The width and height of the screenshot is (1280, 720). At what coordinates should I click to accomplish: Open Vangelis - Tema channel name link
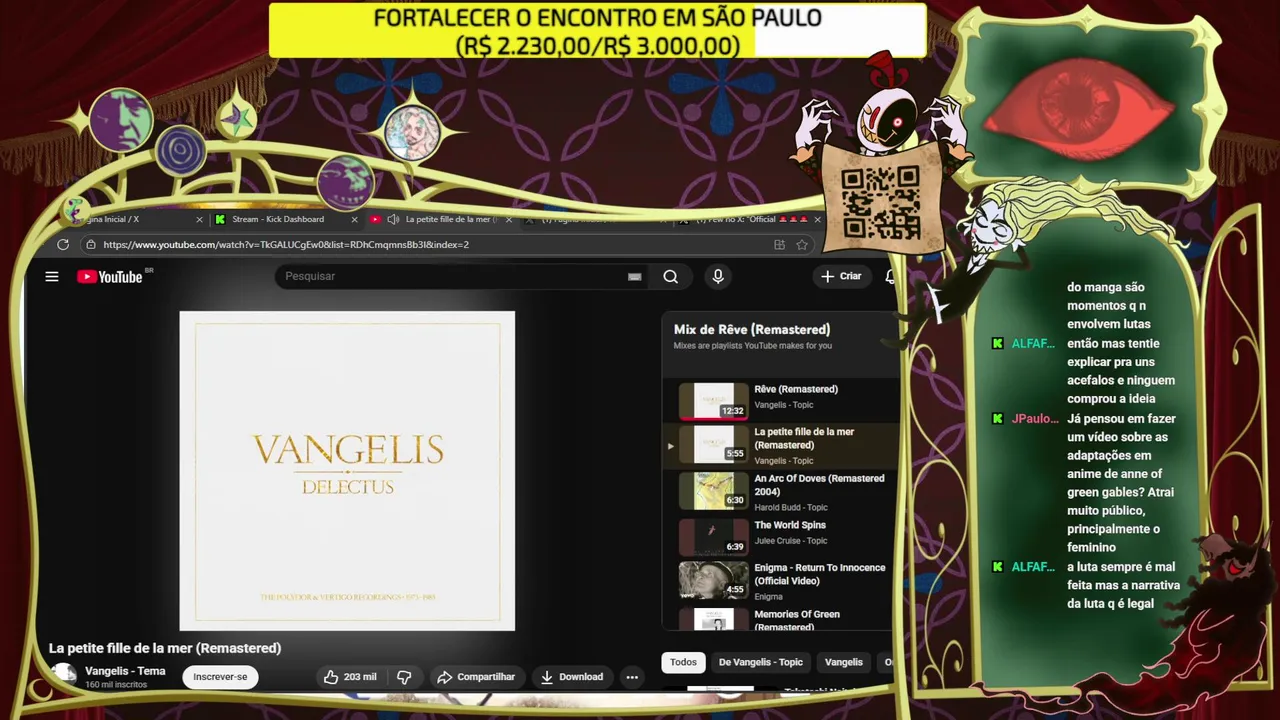[125, 671]
